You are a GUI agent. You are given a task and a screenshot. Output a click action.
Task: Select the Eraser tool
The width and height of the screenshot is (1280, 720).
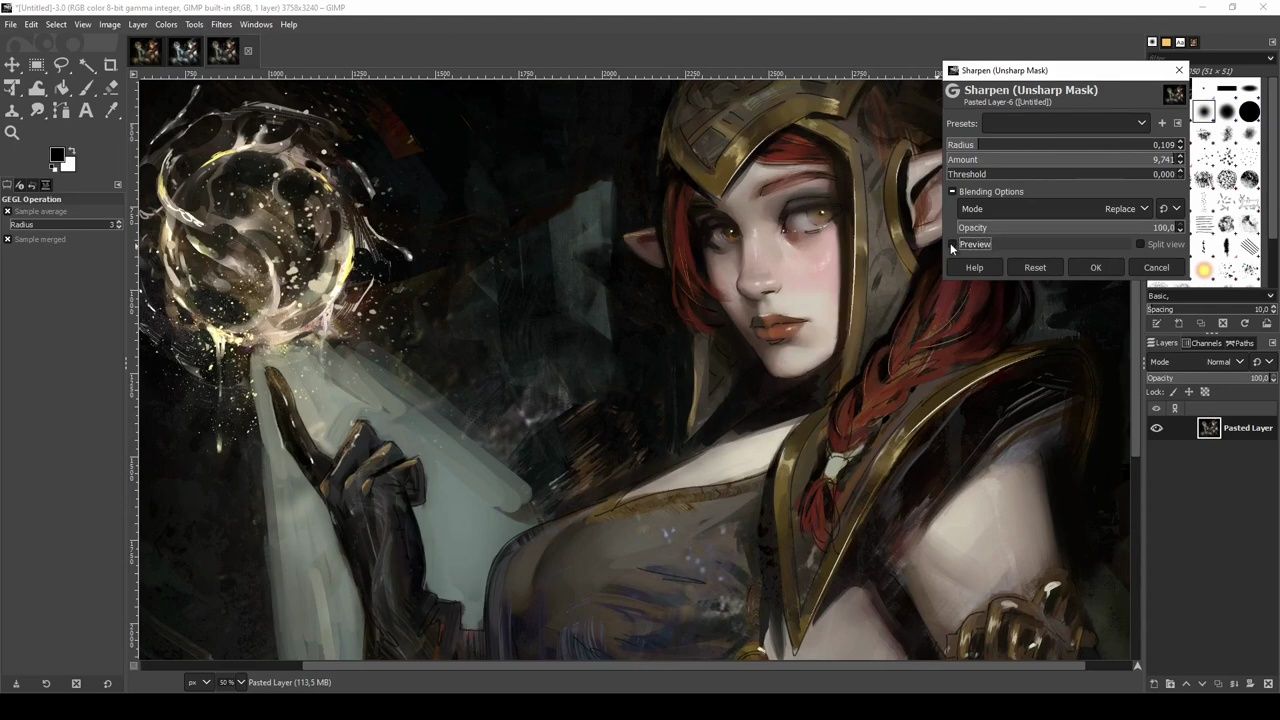110,87
